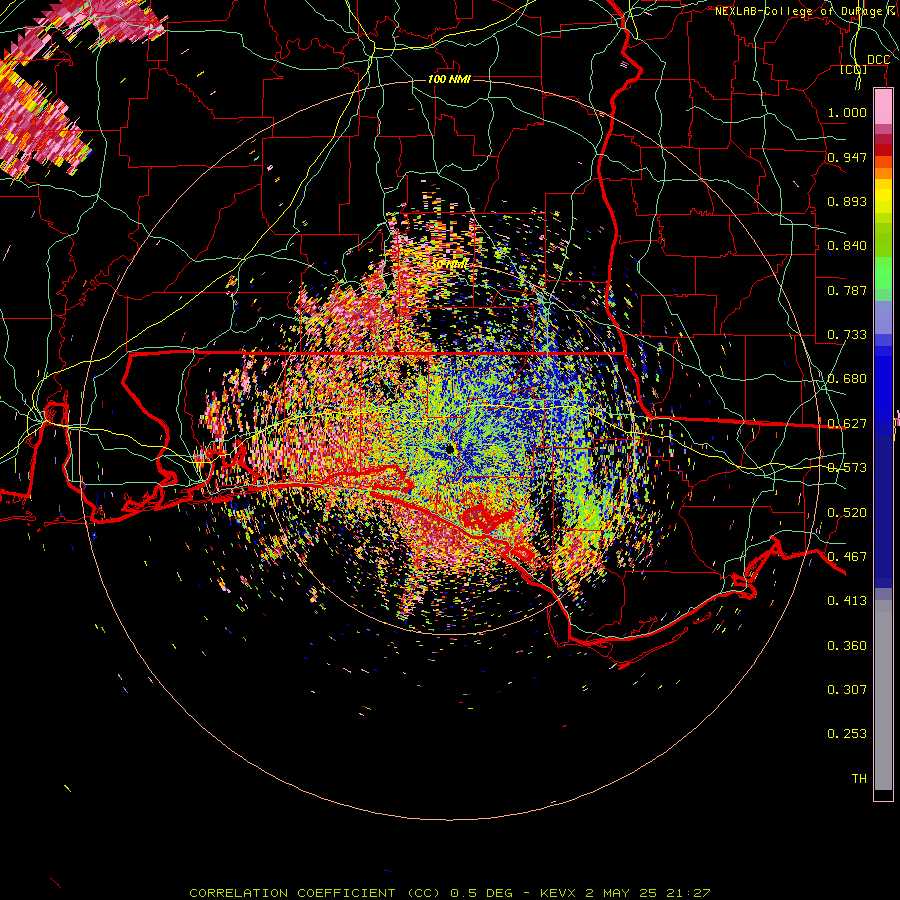Click the CORRELATION COEFFICIENT (CC) title text
The height and width of the screenshot is (900, 900).
315,893
